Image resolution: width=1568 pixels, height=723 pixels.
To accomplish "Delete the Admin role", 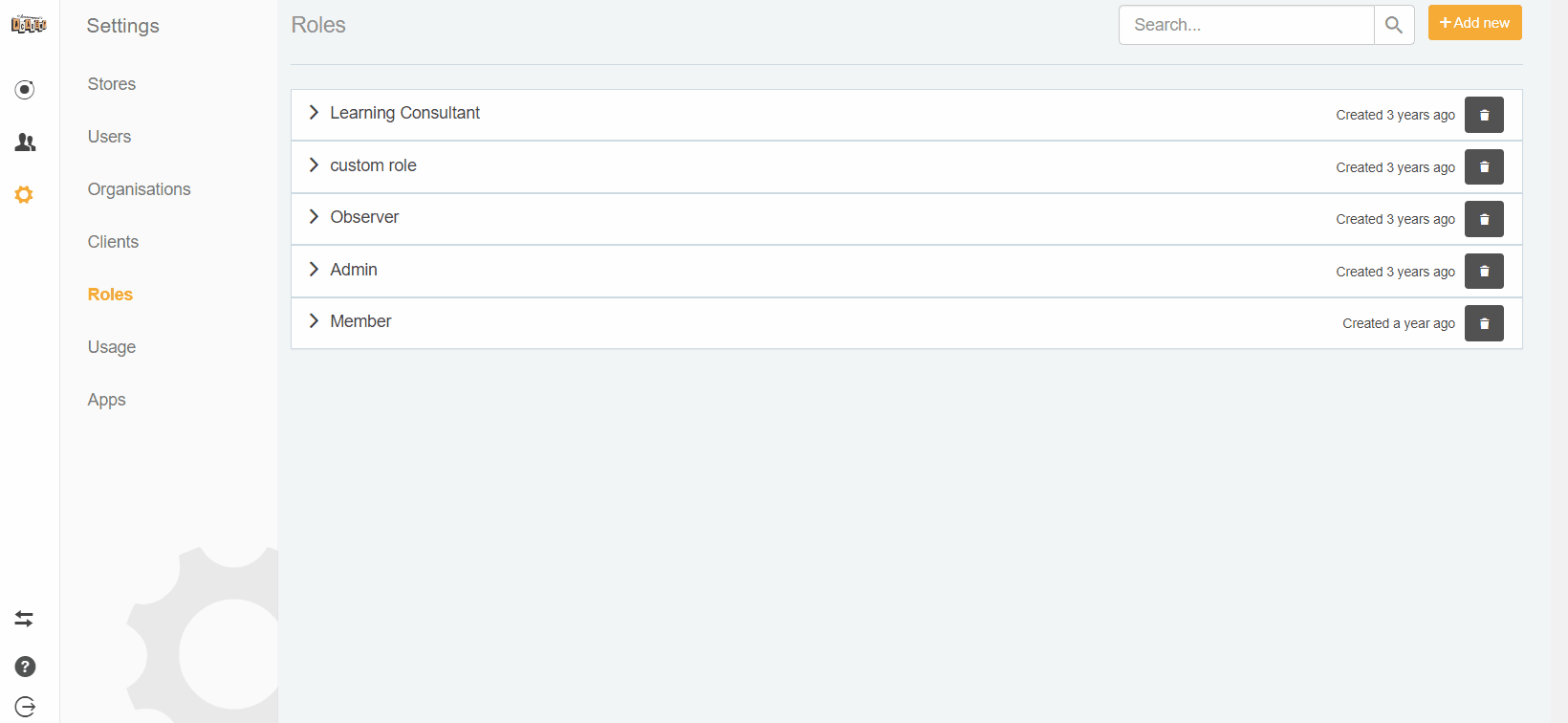I will [1484, 272].
